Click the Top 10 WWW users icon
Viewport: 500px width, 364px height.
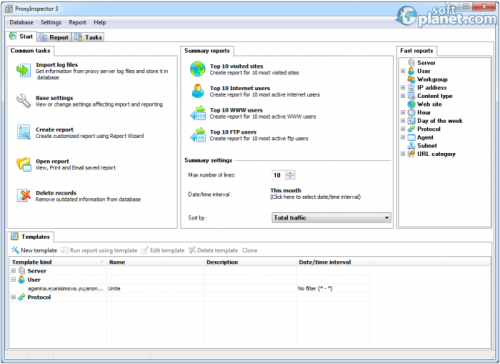(198, 113)
